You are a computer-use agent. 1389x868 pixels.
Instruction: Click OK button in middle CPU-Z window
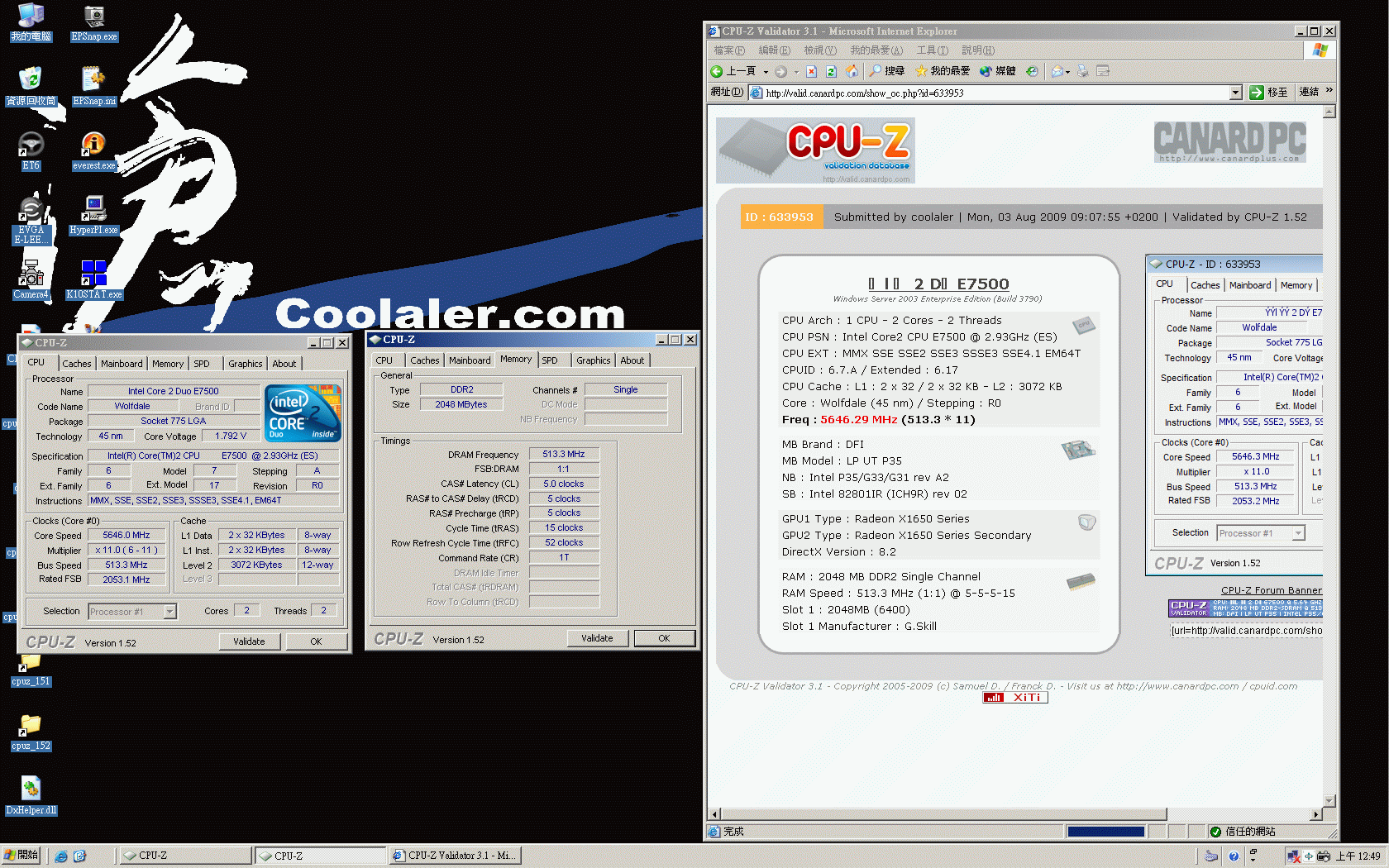(x=664, y=638)
